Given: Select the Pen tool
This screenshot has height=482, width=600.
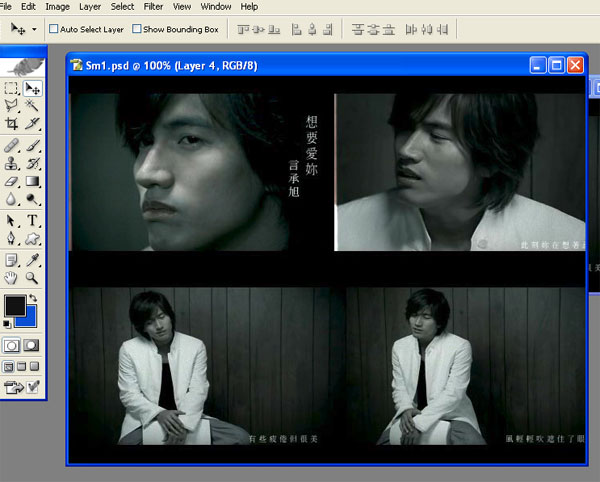Looking at the screenshot, I should pos(11,238).
